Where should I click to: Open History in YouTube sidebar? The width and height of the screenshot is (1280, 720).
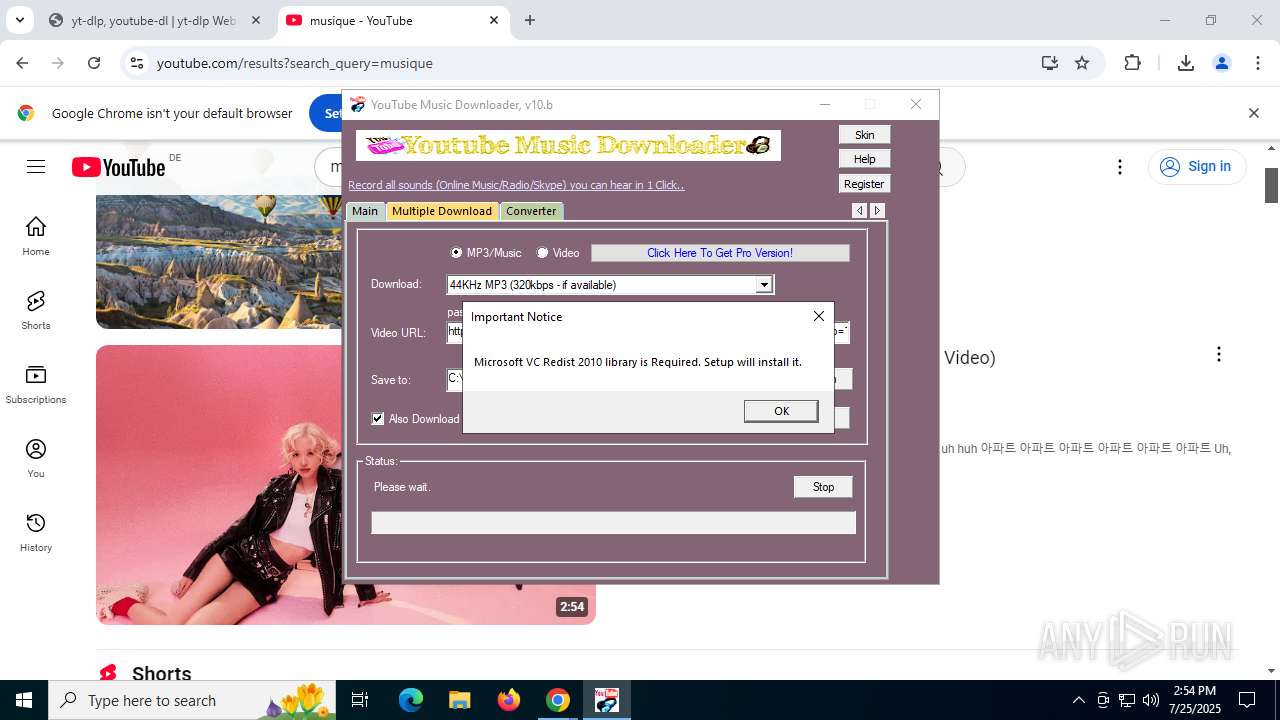[36, 532]
